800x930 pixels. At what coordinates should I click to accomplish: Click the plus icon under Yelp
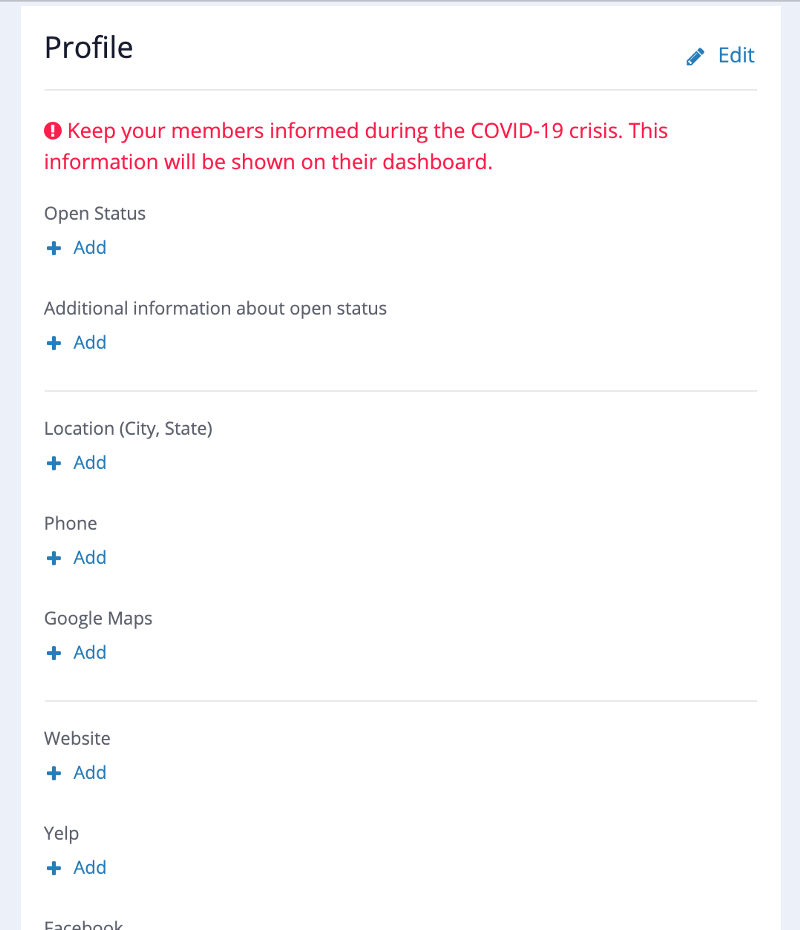coord(54,868)
